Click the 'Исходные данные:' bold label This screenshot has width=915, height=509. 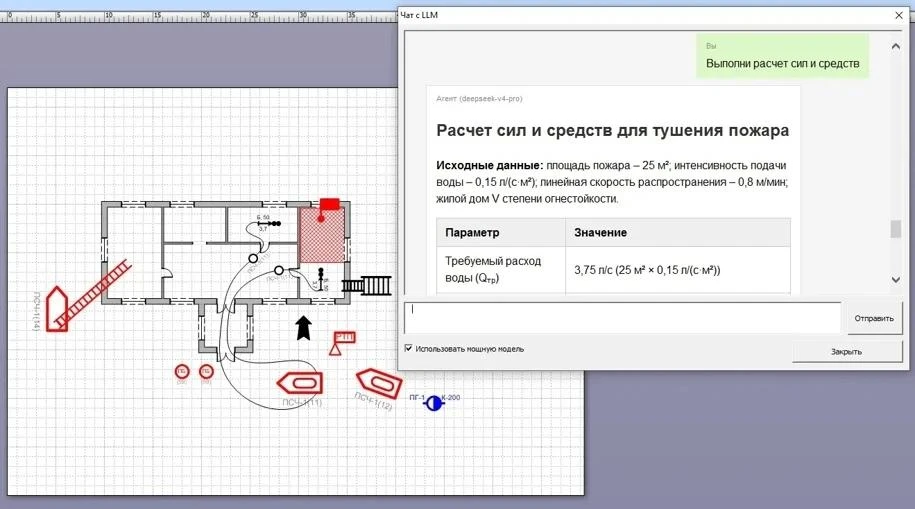tap(490, 165)
